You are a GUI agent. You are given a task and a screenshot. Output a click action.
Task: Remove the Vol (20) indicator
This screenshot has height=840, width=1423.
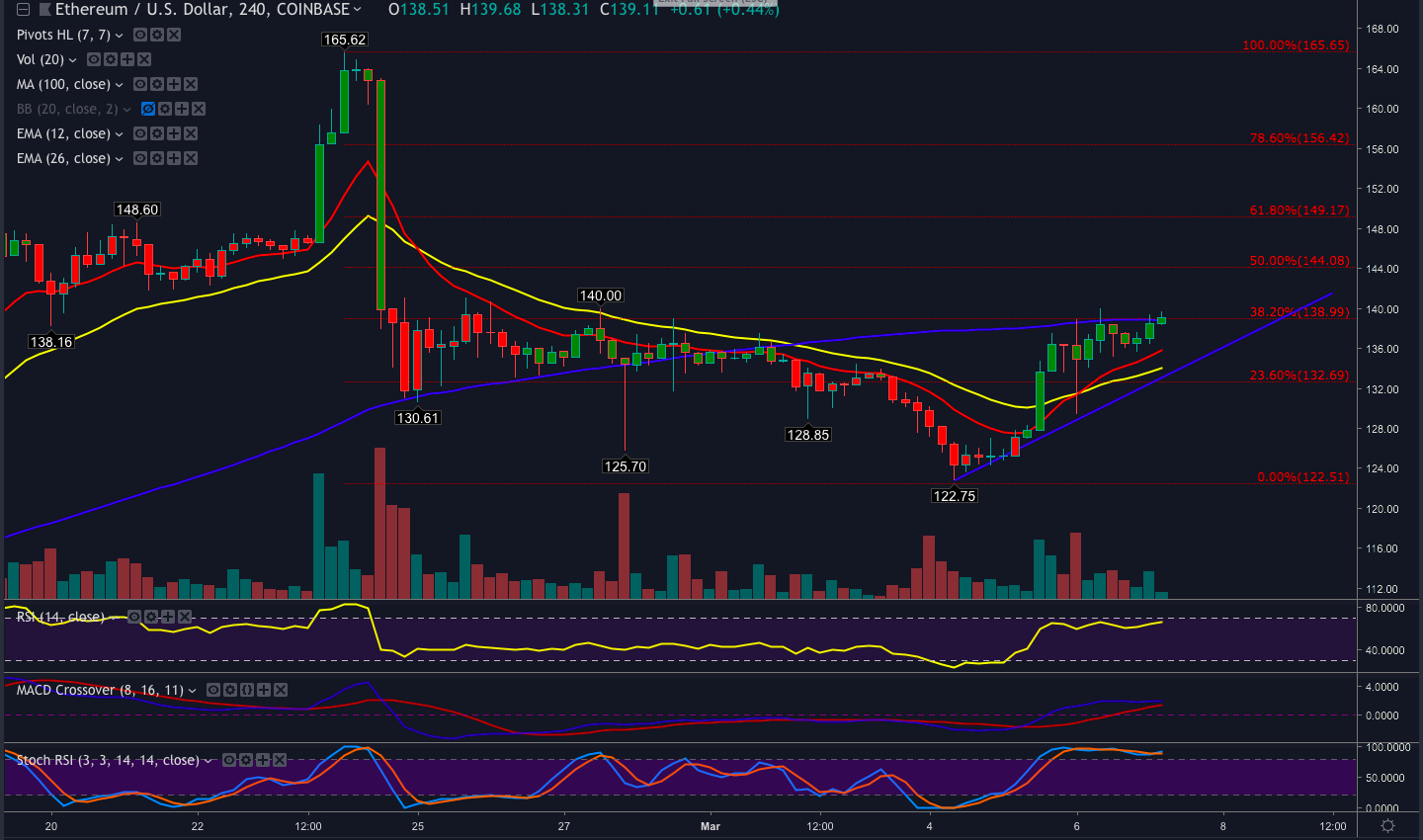143,58
